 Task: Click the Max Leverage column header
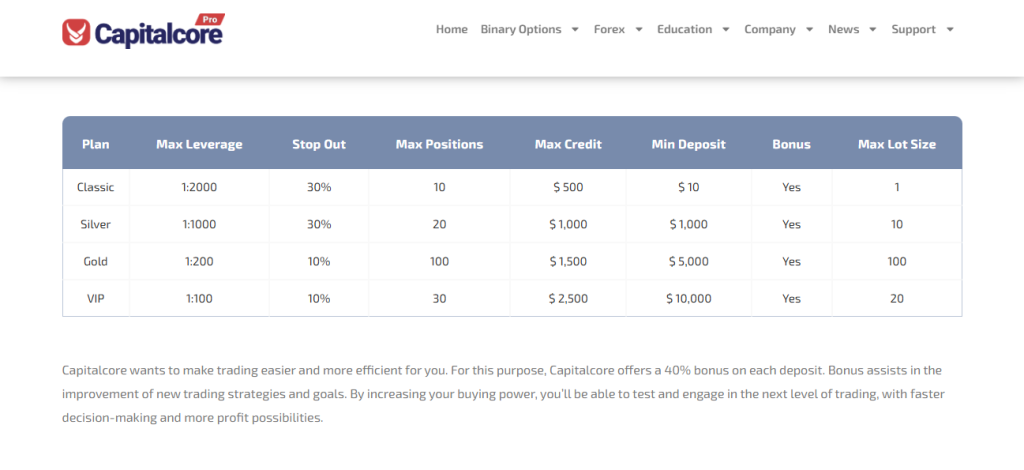tap(199, 144)
